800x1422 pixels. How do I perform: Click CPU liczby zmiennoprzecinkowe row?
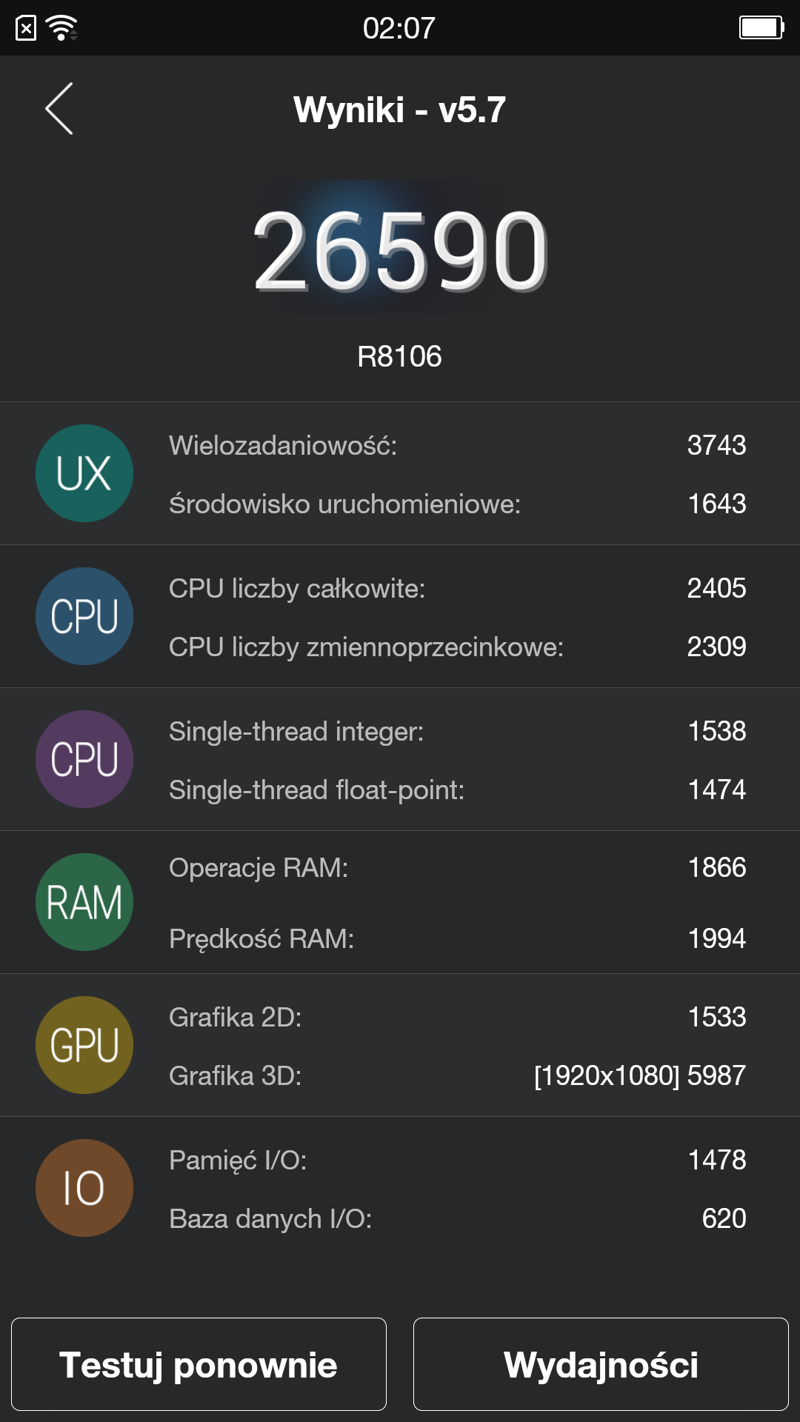[x=458, y=646]
